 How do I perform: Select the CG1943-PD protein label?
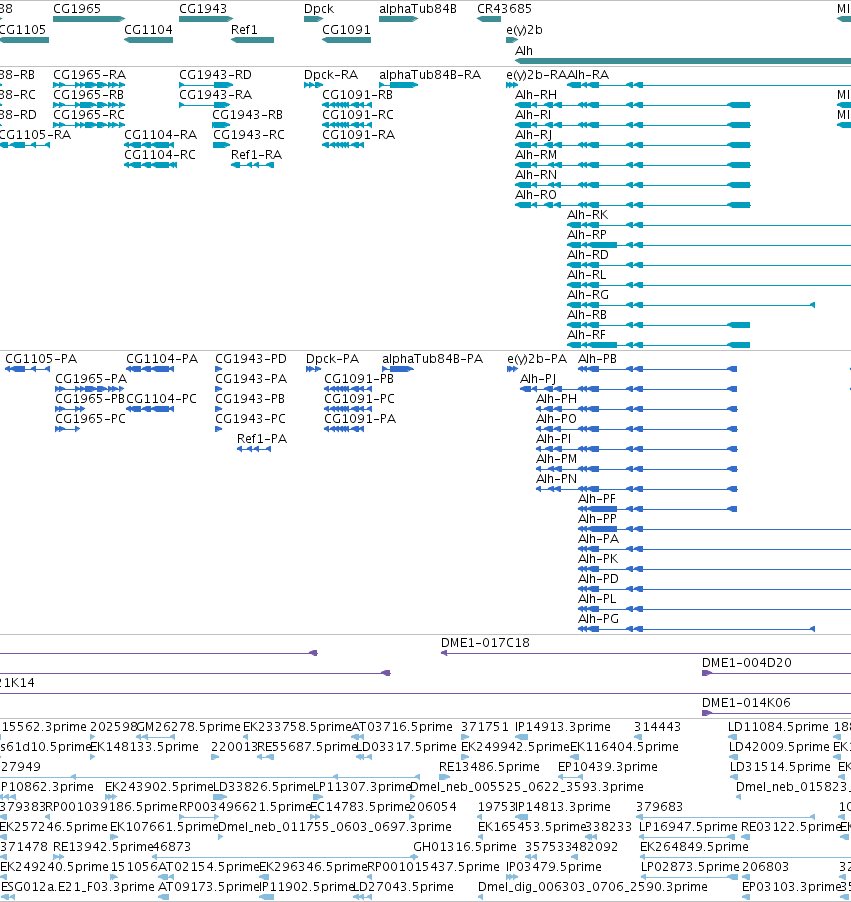[x=251, y=359]
